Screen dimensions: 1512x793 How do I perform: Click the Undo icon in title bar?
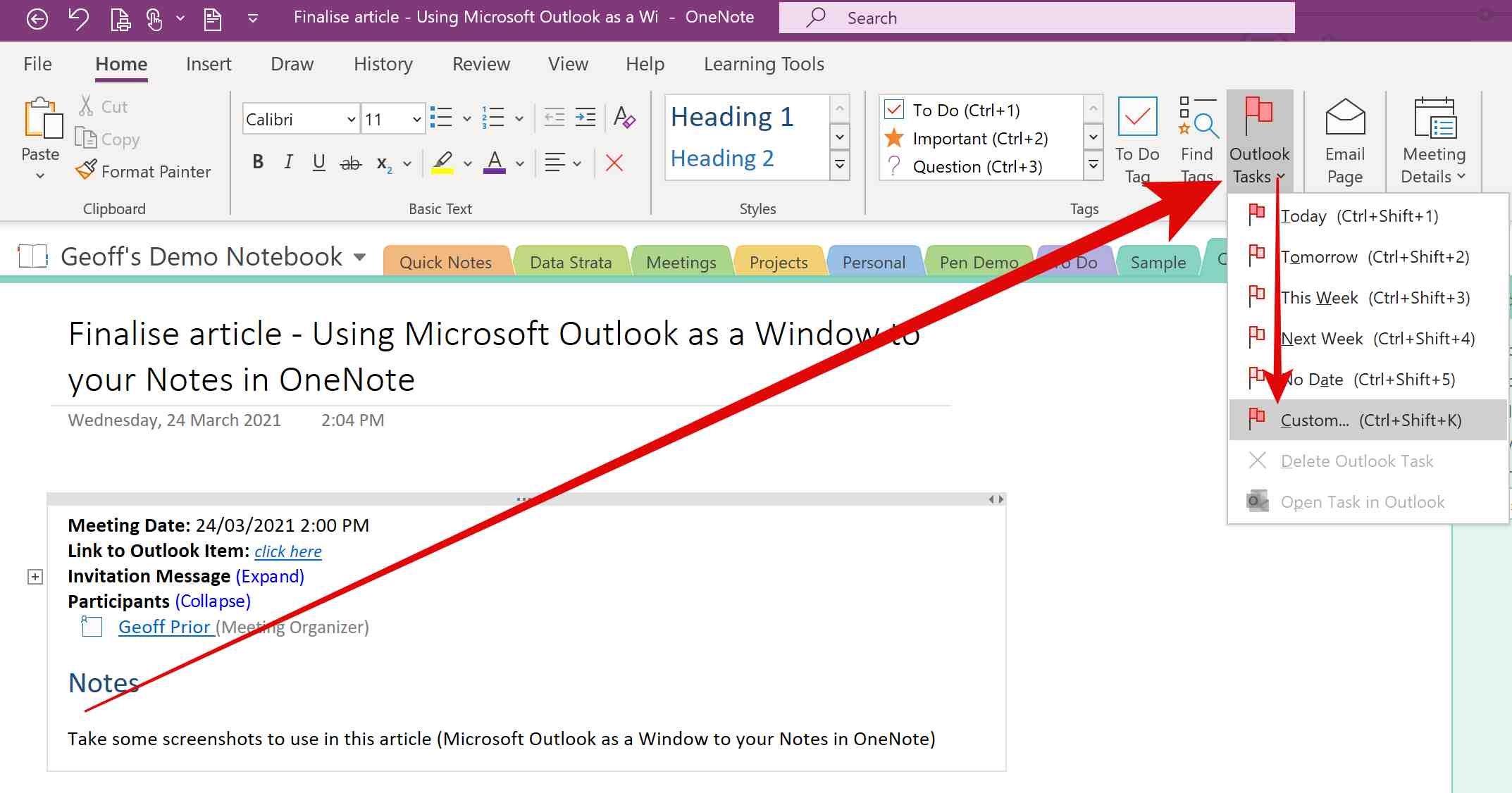[78, 18]
